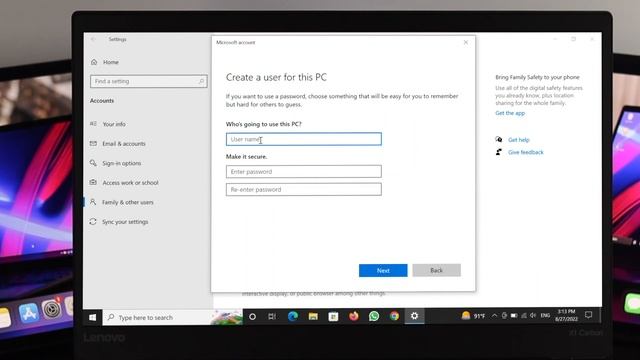Screen dimensions: 640x360
Task: Launch Firefox from the taskbar
Action: pos(353,316)
